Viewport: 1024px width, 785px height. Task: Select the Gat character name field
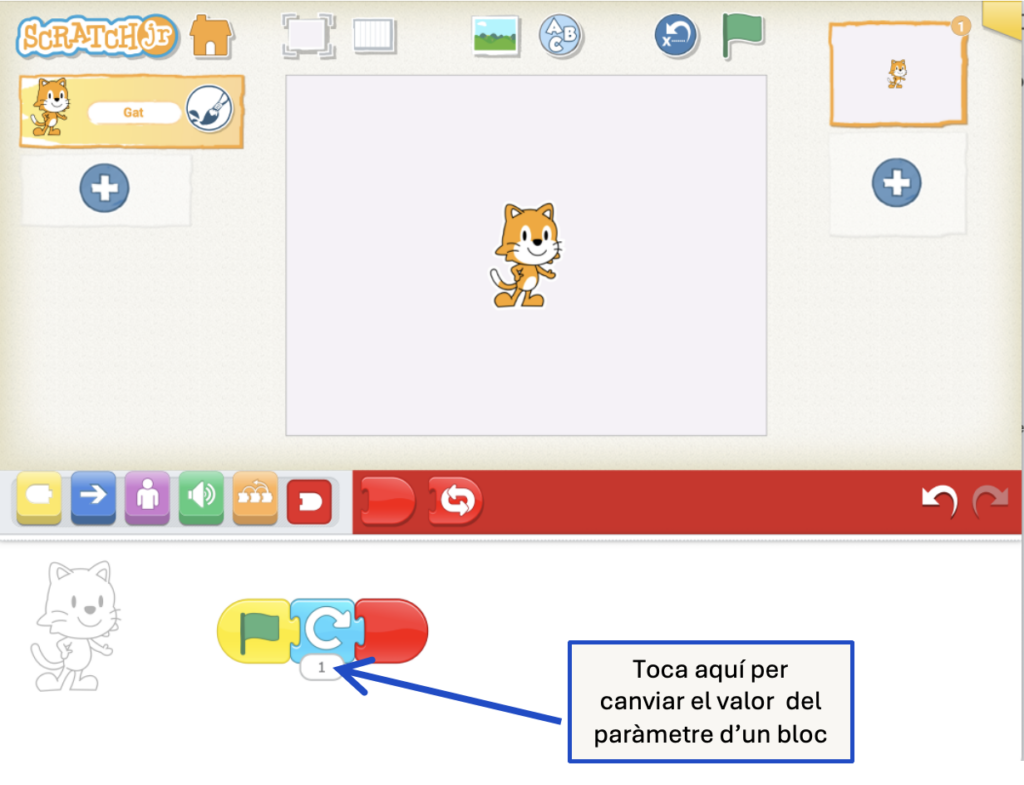pyautogui.click(x=134, y=113)
